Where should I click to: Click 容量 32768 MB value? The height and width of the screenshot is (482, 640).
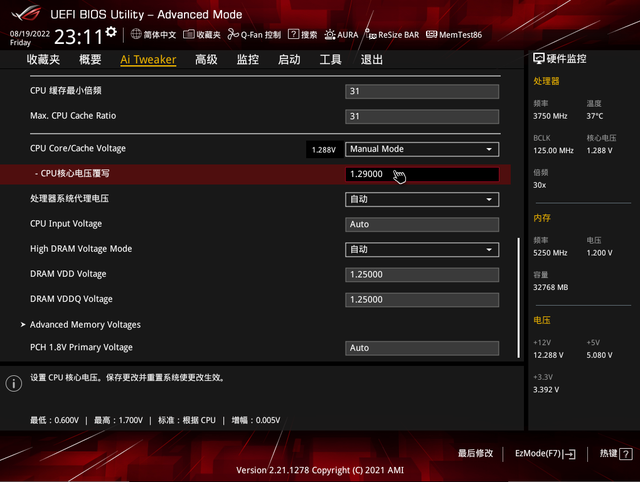pyautogui.click(x=551, y=287)
